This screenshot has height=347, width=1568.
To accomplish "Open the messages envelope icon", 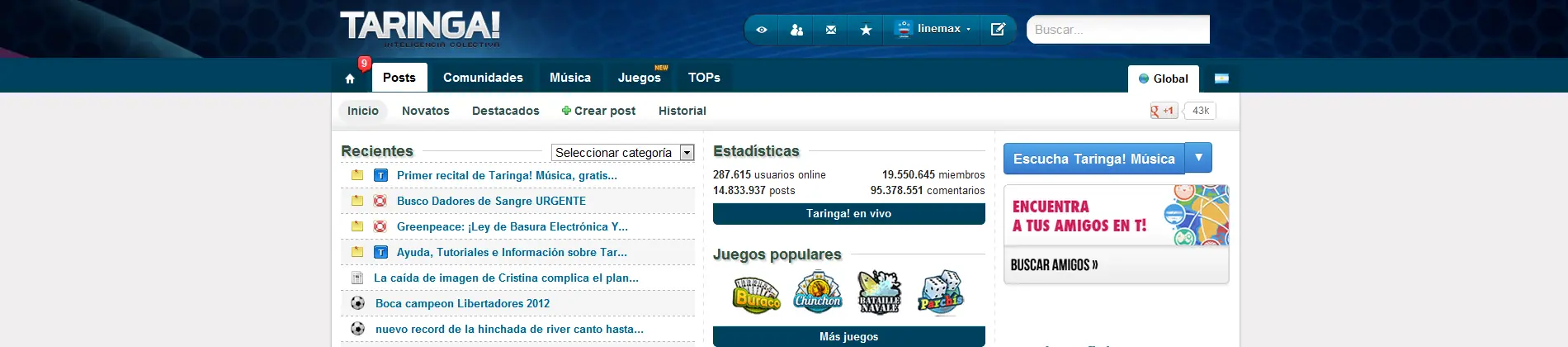I will tap(831, 30).
